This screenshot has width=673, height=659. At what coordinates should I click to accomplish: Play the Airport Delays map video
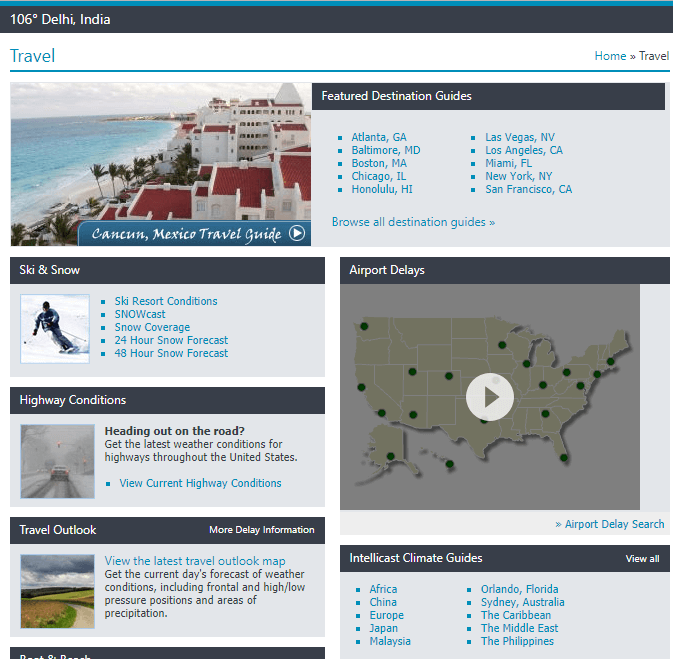489,397
